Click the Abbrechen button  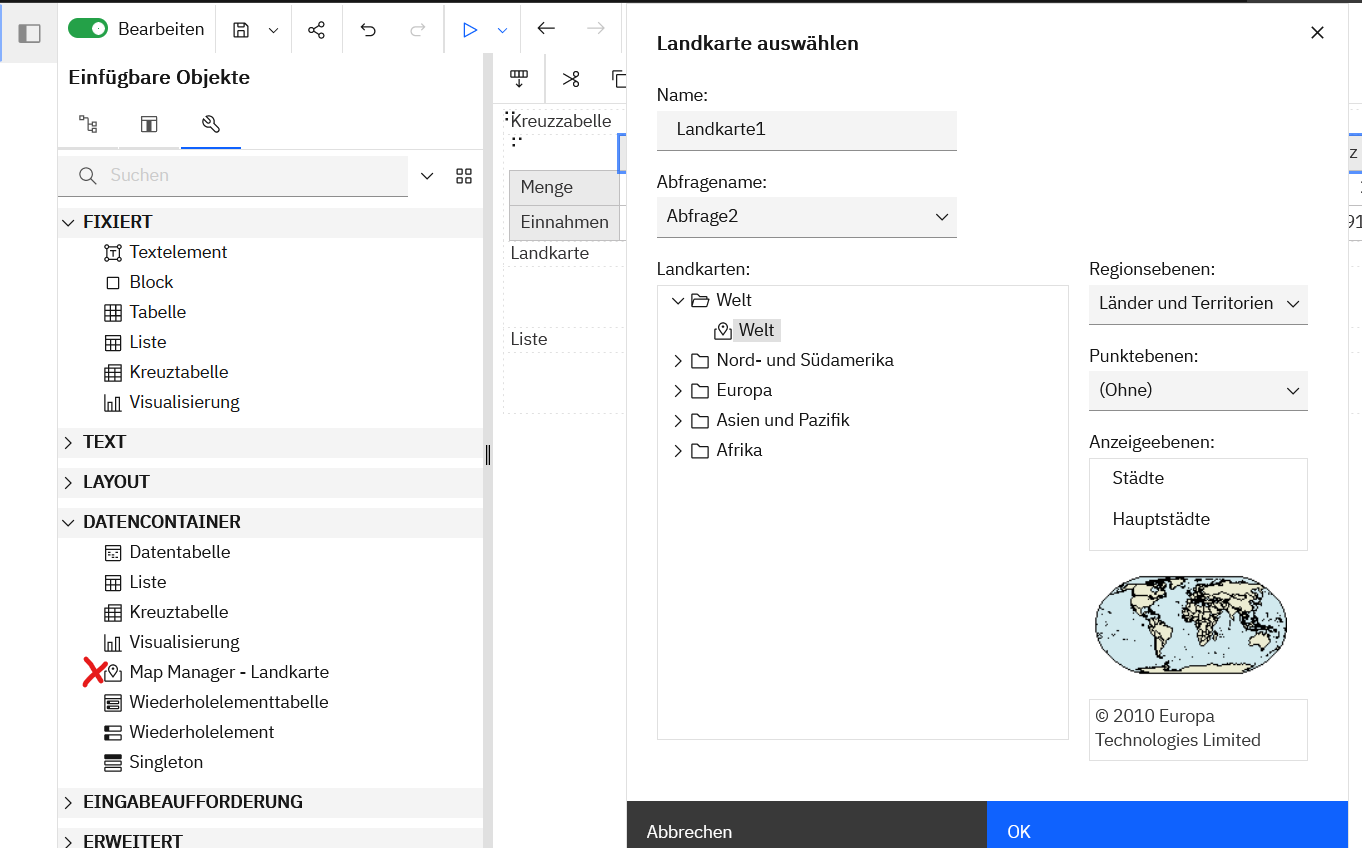point(690,831)
